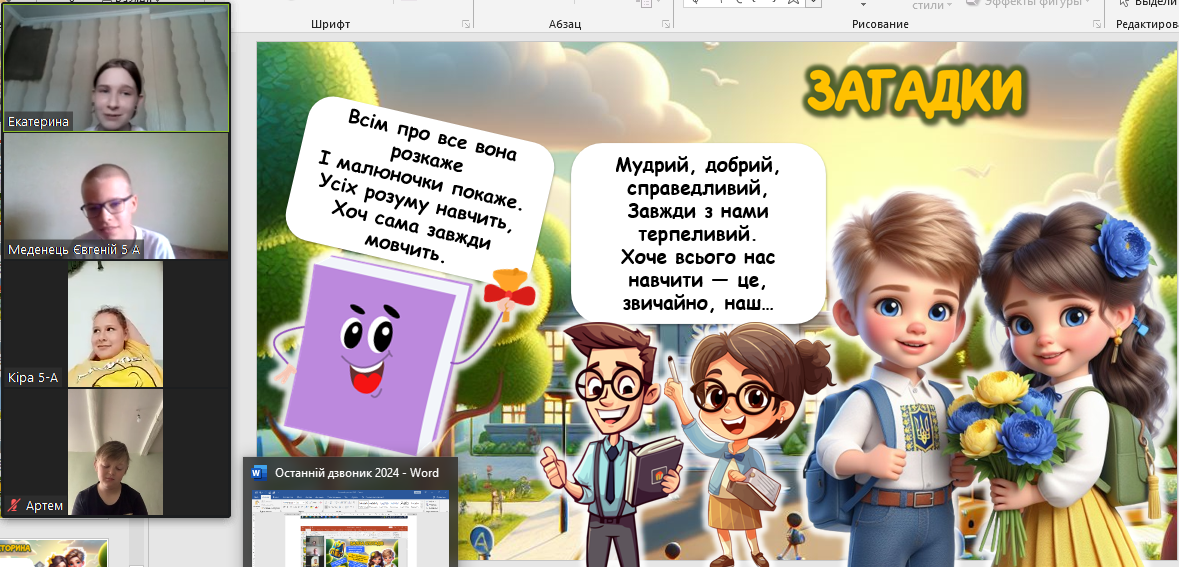Select the slide thumbnail in the slide panel

[x=54, y=553]
